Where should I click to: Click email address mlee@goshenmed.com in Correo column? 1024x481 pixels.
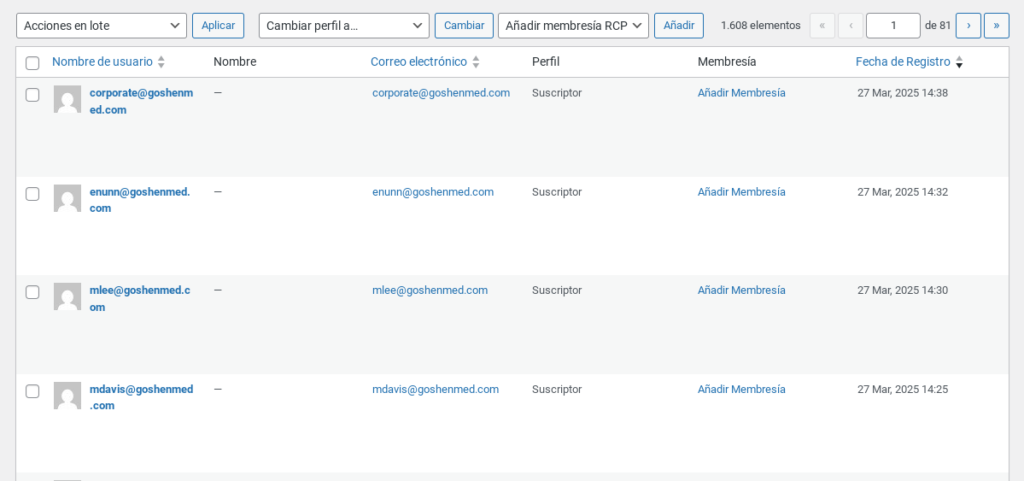[430, 290]
